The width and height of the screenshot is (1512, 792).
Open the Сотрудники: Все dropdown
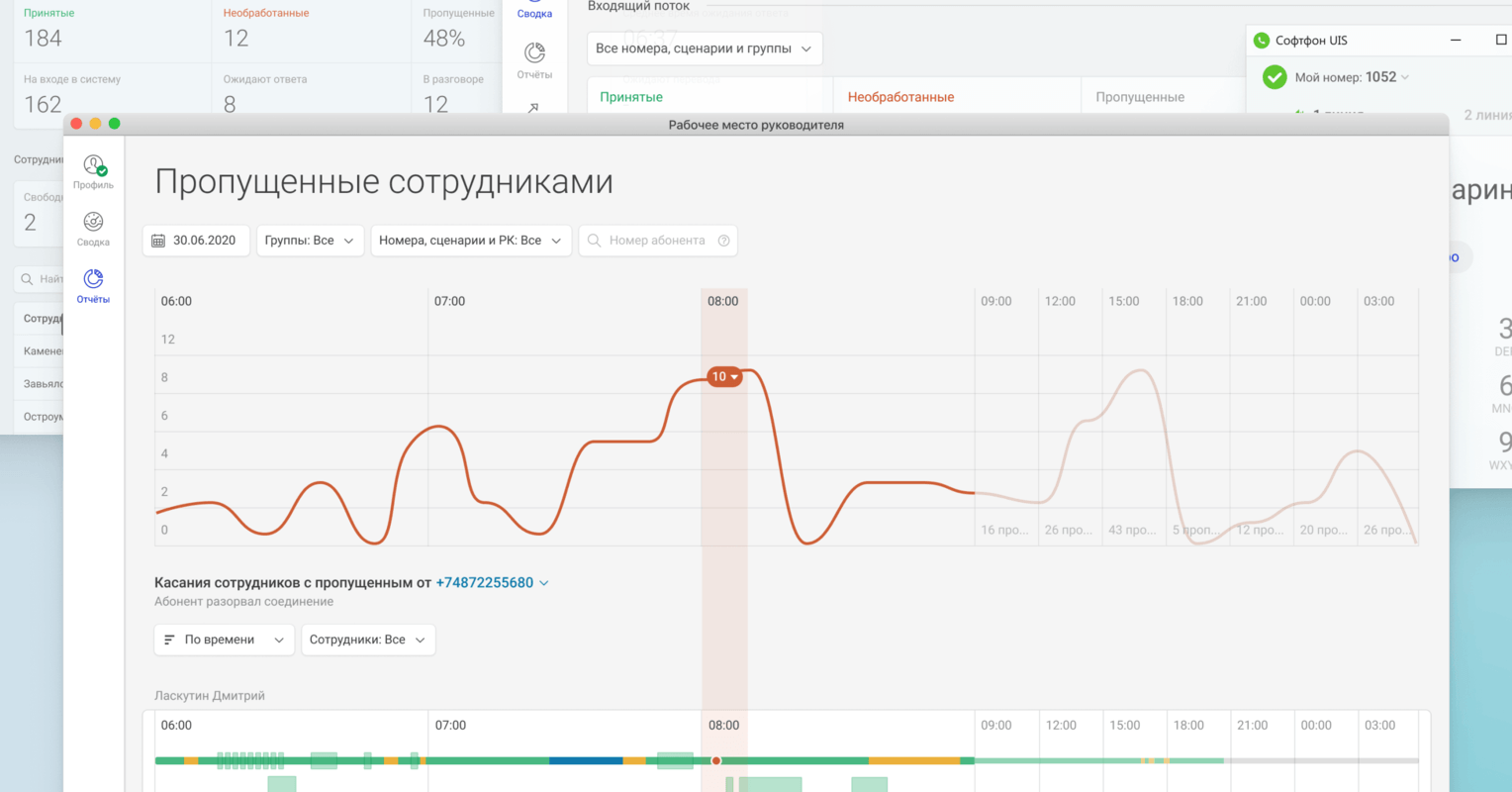coord(368,641)
